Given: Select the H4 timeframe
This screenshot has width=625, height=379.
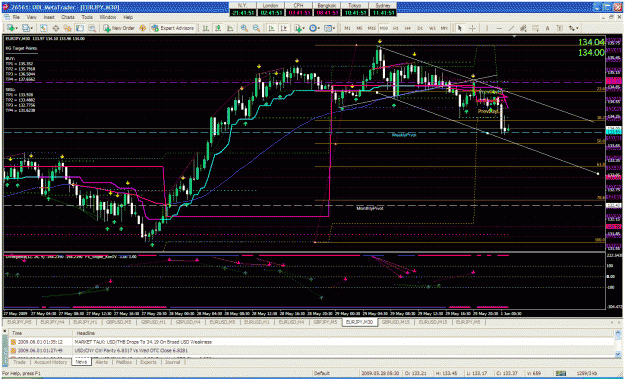Looking at the screenshot, I should [408, 28].
